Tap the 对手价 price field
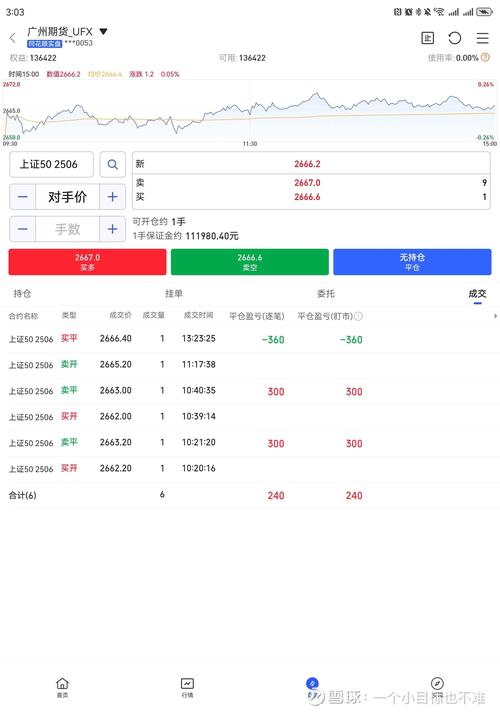 click(67, 197)
